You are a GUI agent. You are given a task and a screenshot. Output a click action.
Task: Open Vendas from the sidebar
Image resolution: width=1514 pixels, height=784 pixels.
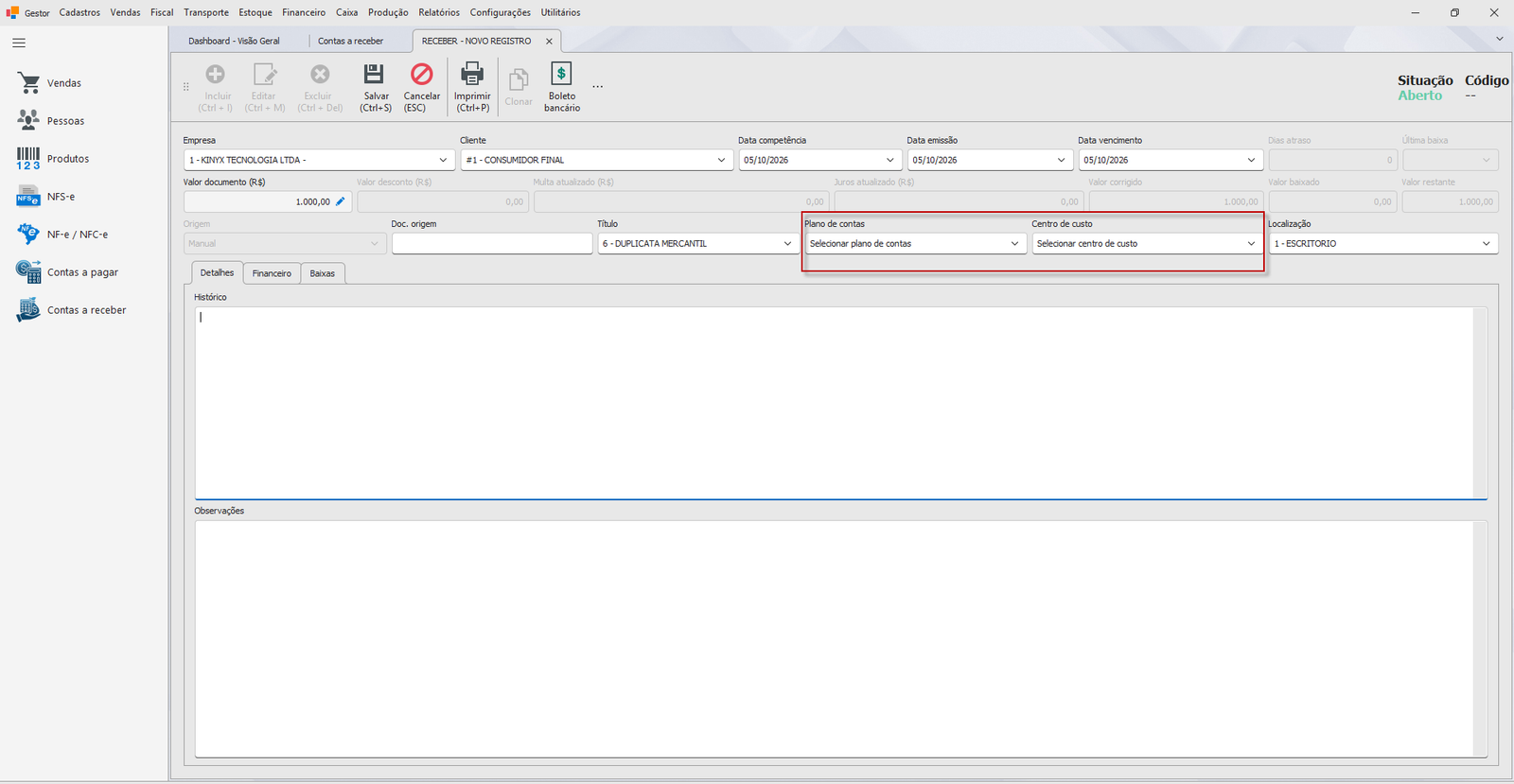[49, 83]
